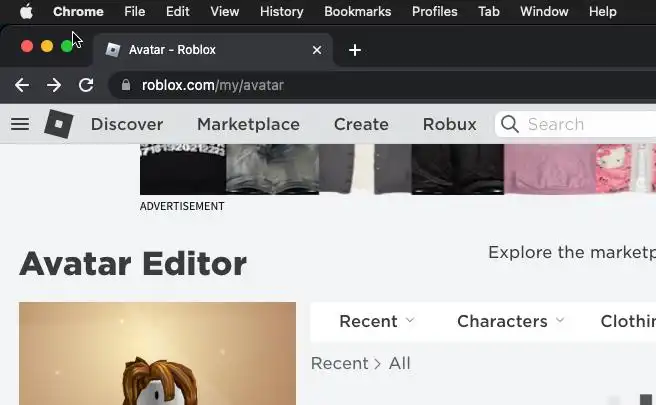Image resolution: width=656 pixels, height=405 pixels.
Task: Open the Help menu
Action: [602, 12]
